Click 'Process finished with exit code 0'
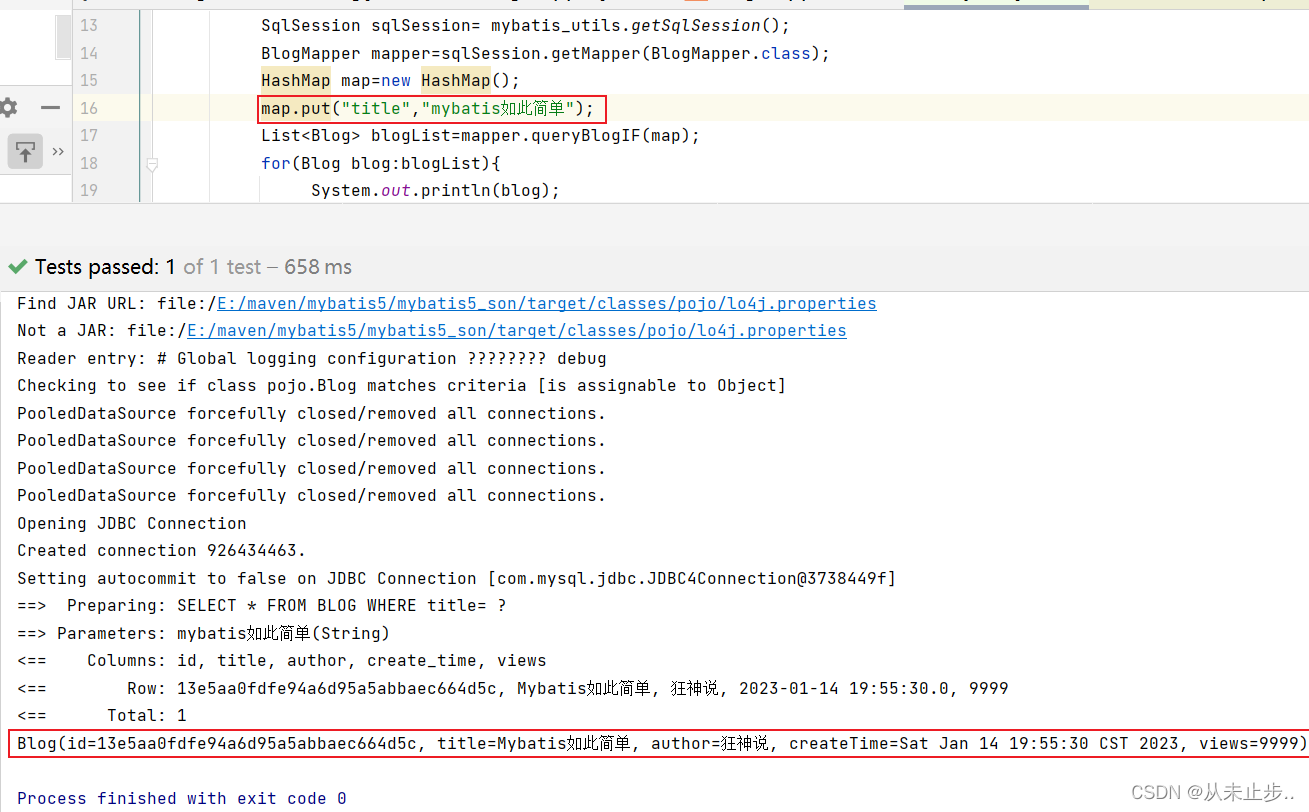The image size is (1309, 812). pos(182,798)
